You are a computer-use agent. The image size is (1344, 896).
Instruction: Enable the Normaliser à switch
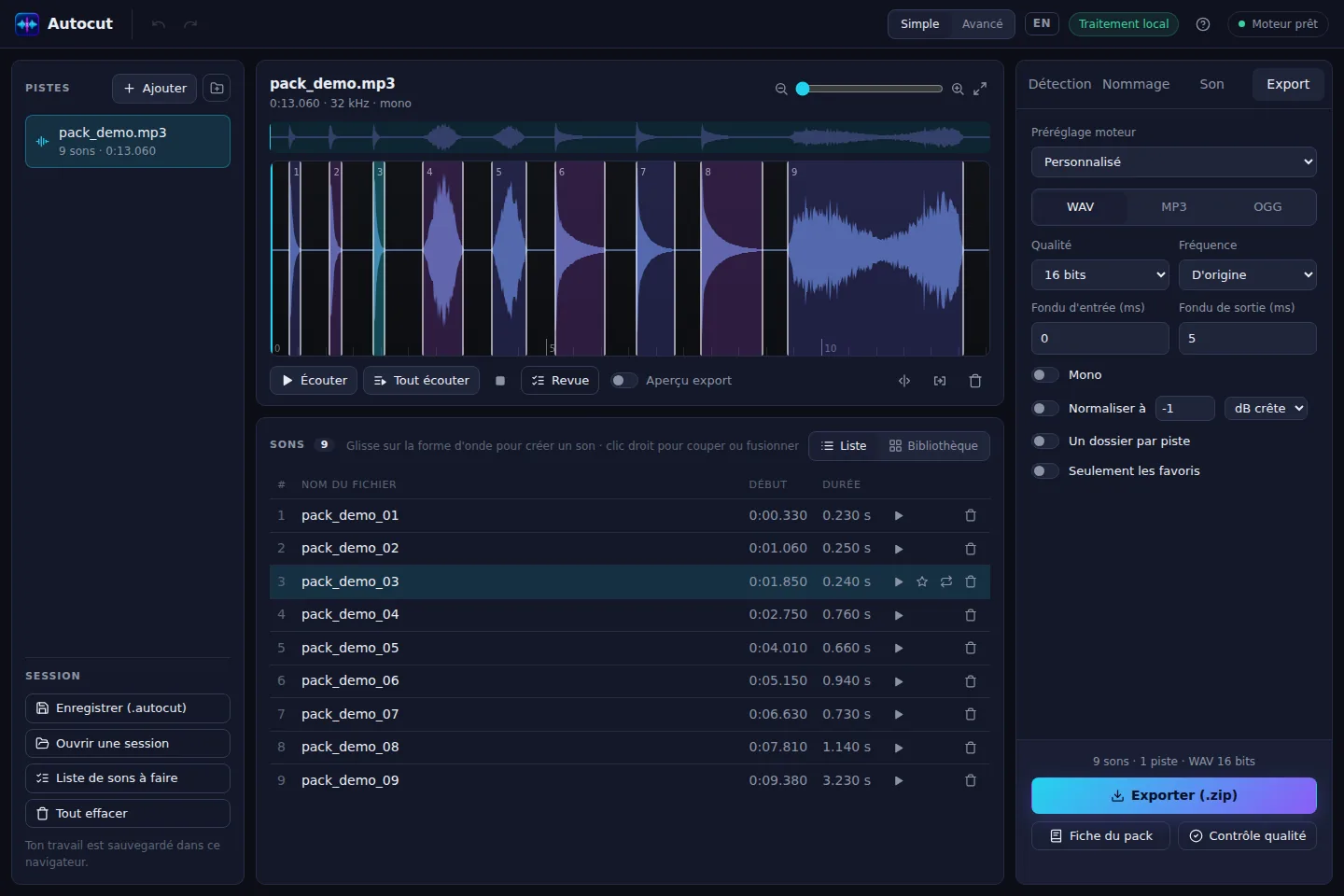coord(1045,408)
